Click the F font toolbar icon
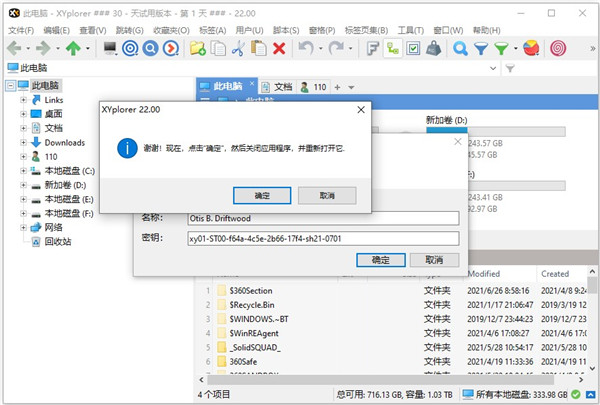Screen dimensions: 600x405 372,48
